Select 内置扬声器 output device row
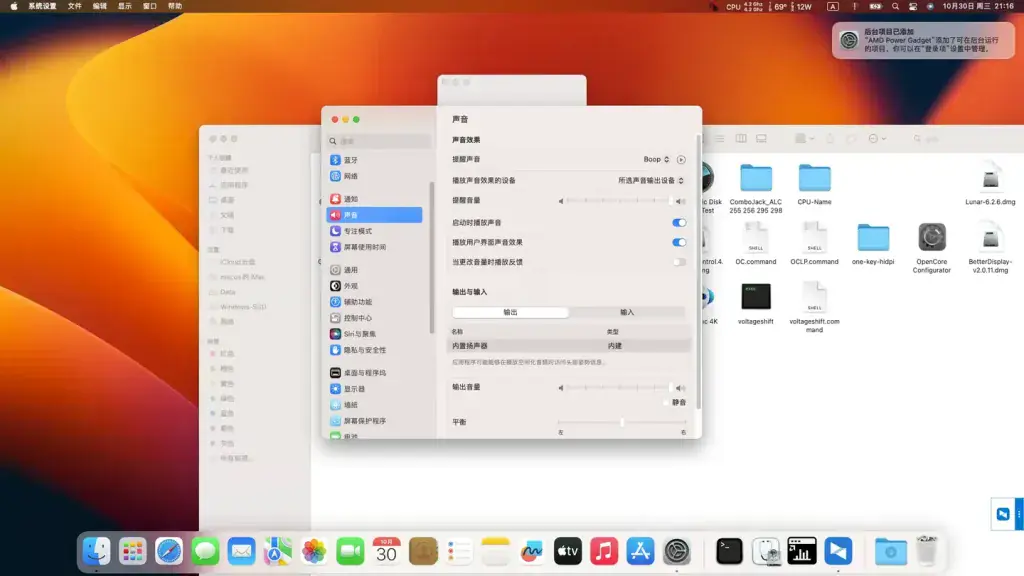This screenshot has width=1024, height=576. [x=568, y=346]
